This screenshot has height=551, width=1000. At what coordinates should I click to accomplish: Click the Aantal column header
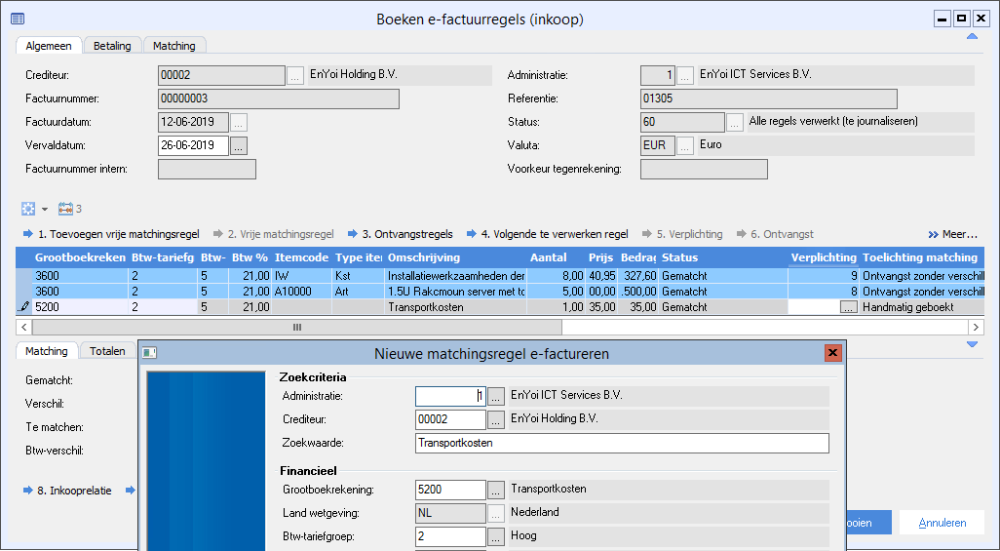[x=555, y=258]
